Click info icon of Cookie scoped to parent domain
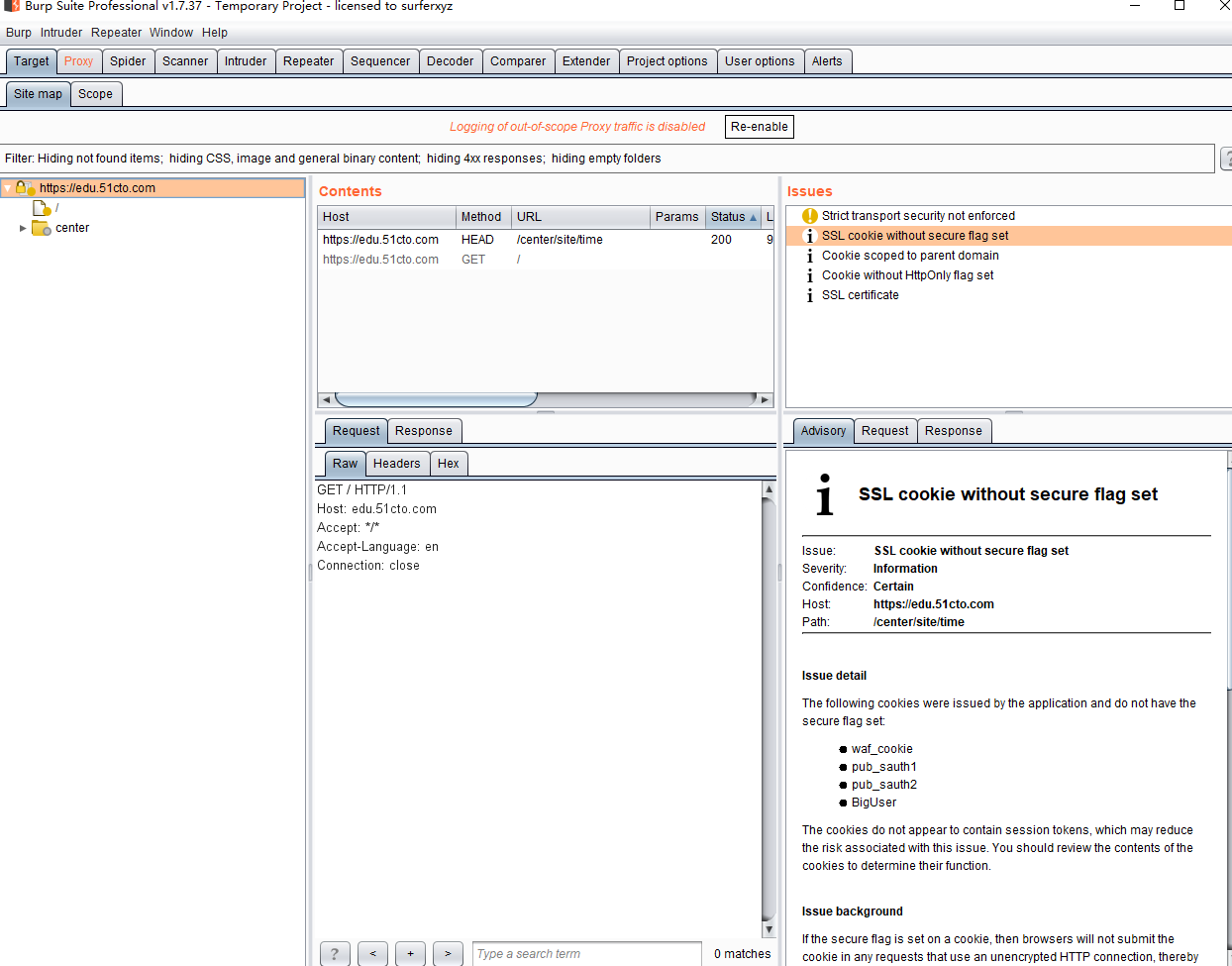 click(x=810, y=256)
